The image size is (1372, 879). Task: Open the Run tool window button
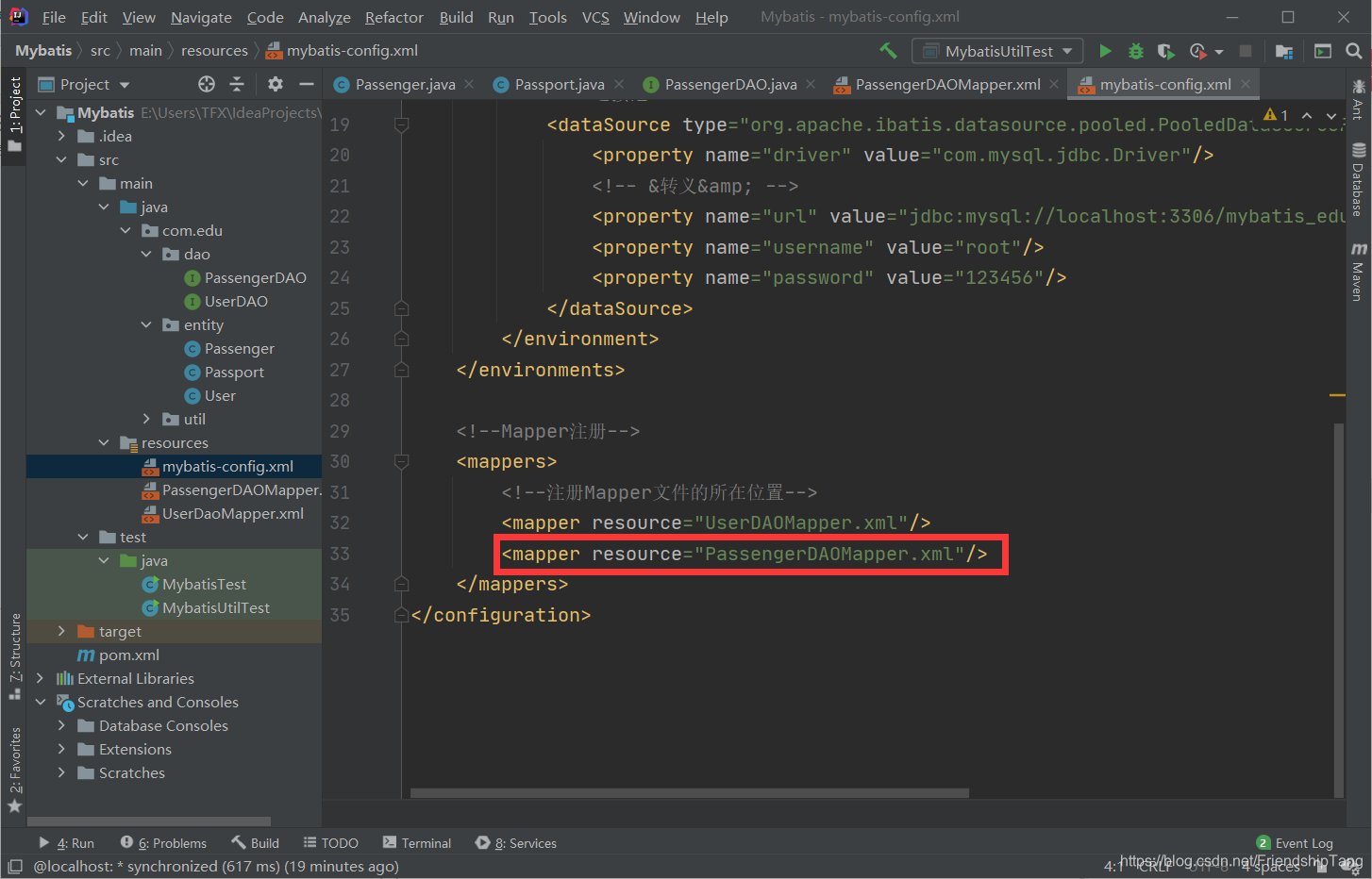67,843
